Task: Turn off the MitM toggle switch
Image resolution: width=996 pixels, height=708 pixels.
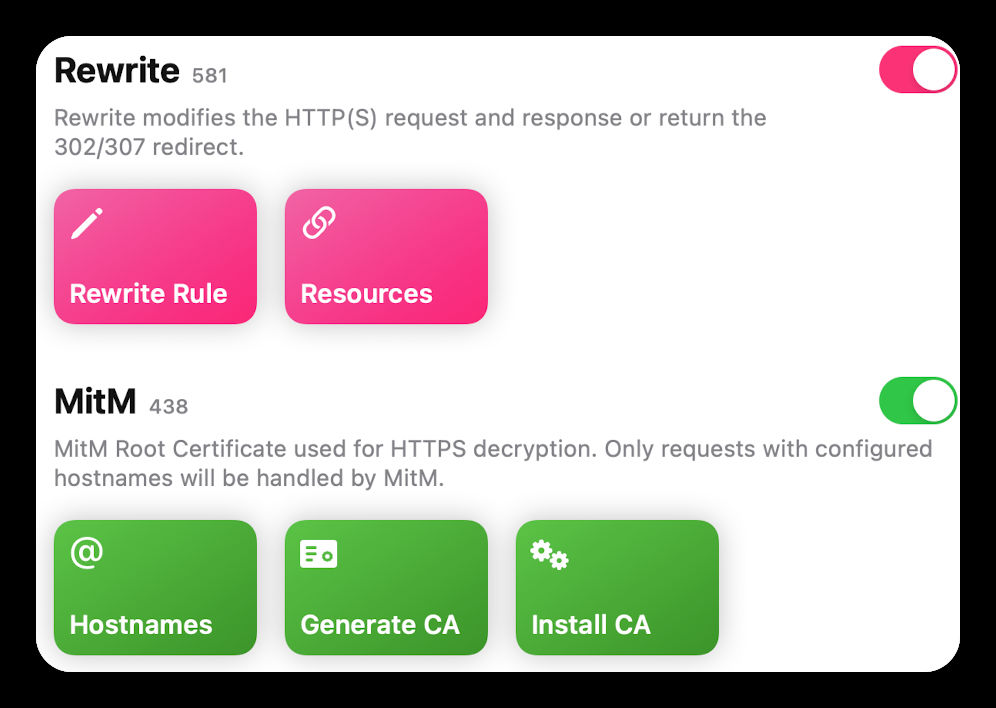Action: click(x=917, y=401)
